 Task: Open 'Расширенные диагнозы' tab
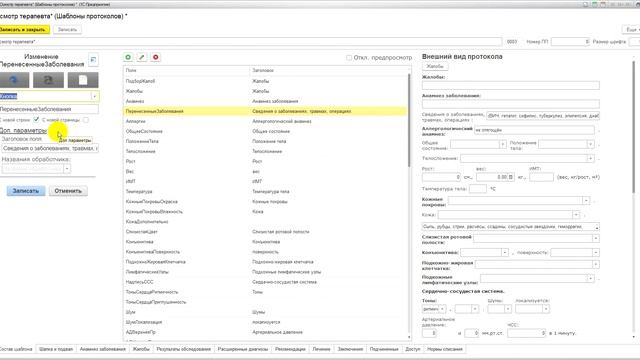[x=243, y=349]
